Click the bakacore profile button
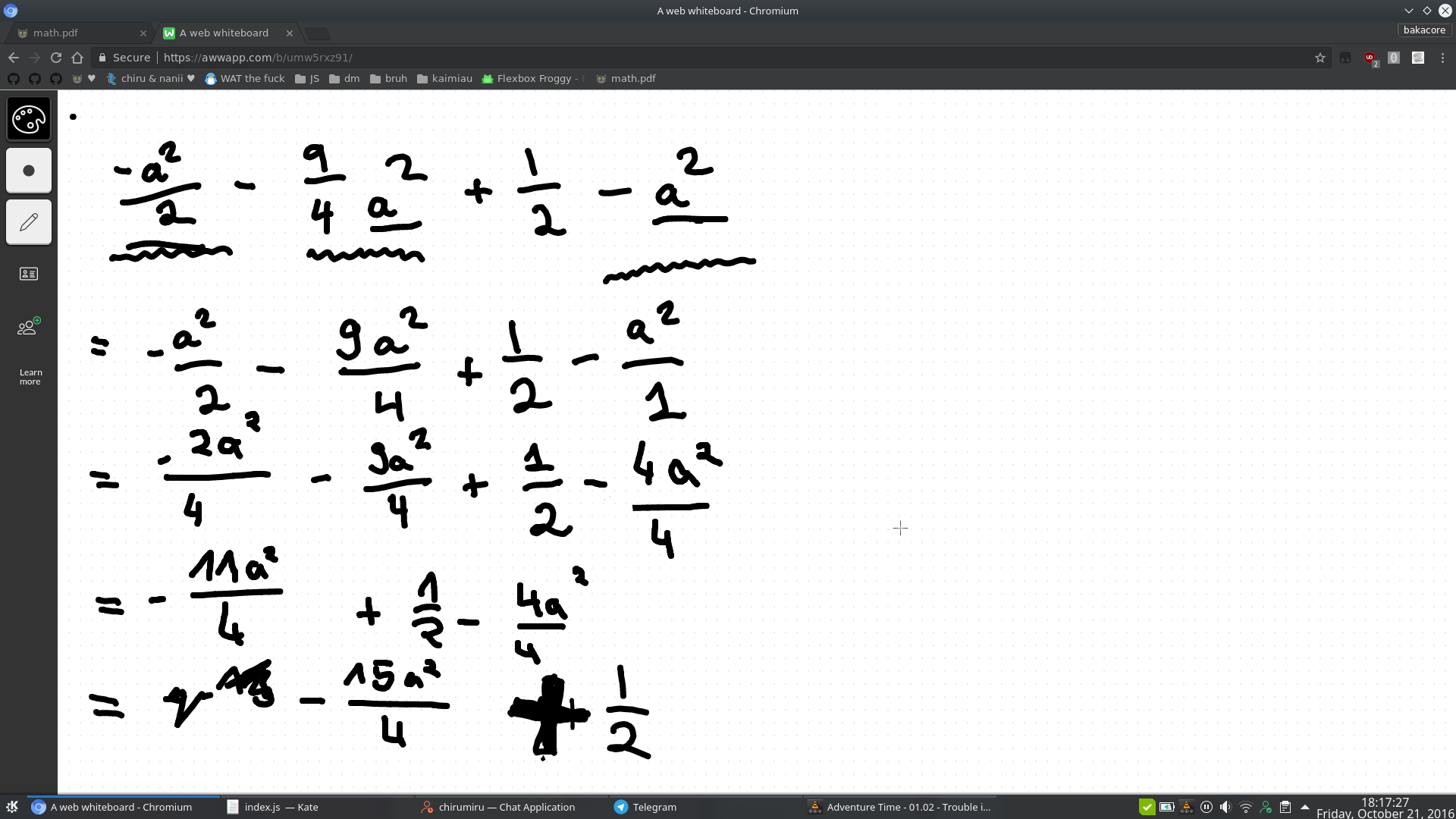The width and height of the screenshot is (1456, 819). coord(1424,30)
